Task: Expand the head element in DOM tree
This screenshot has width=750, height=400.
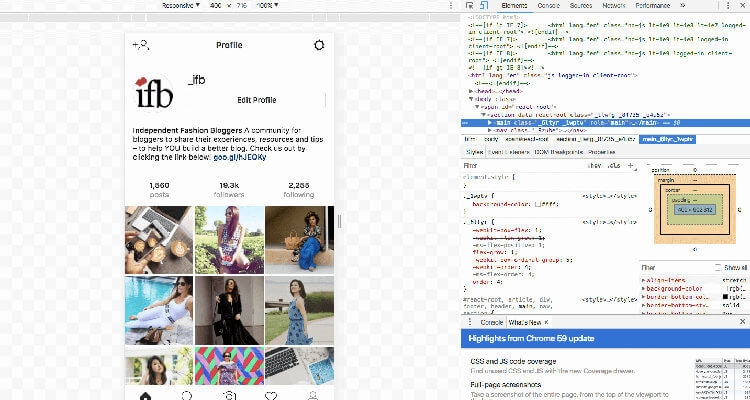Action: coord(471,89)
